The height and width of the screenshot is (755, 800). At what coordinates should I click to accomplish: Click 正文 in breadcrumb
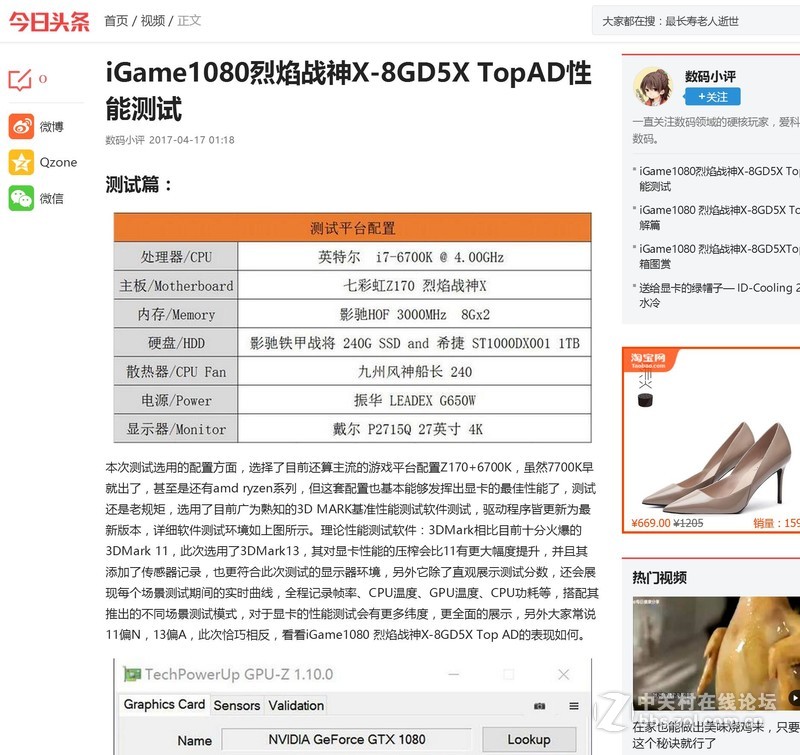(x=189, y=21)
